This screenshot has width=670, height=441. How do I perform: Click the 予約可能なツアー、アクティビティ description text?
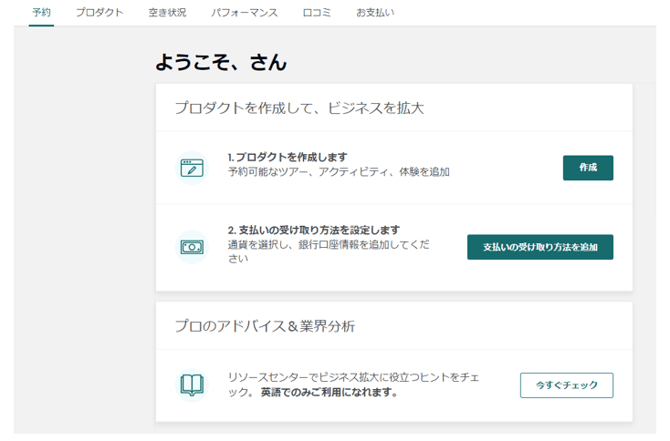[x=338, y=172]
